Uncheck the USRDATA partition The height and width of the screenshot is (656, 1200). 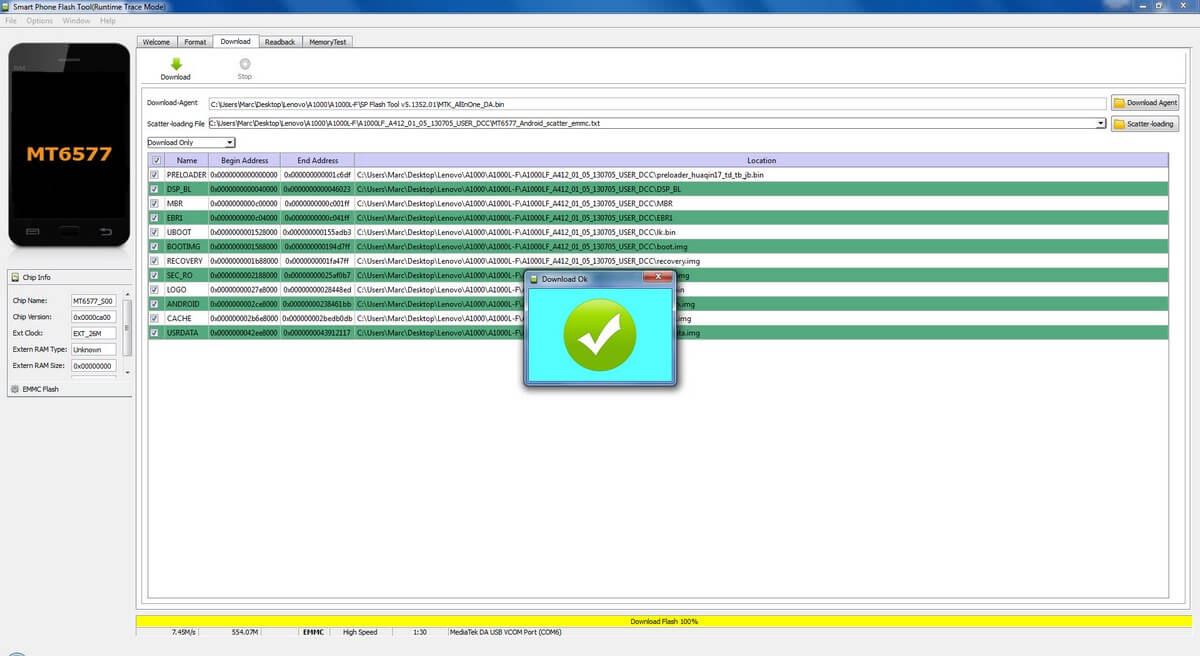tap(153, 332)
